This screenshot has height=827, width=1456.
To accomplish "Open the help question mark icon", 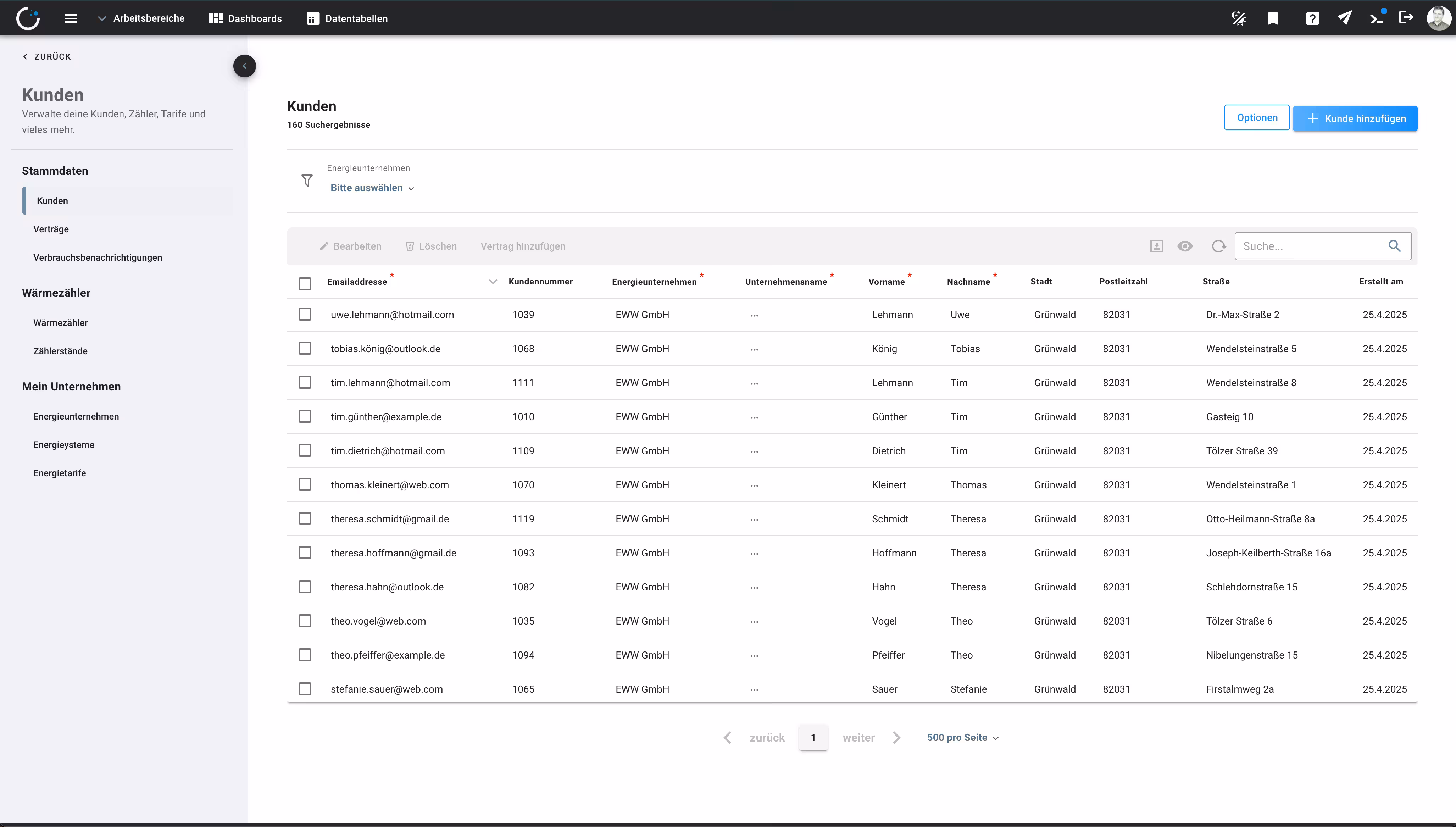I will click(x=1312, y=19).
